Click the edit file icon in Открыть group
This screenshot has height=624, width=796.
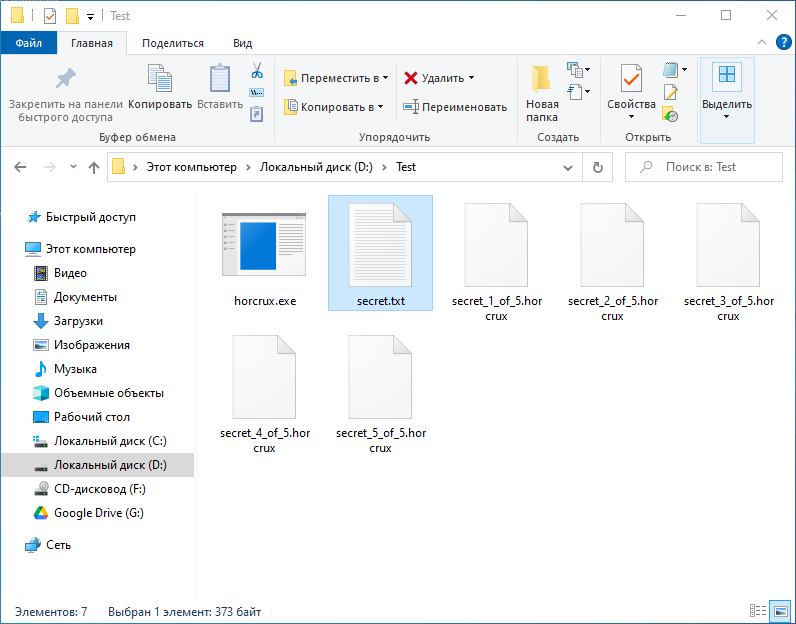pyautogui.click(x=670, y=92)
